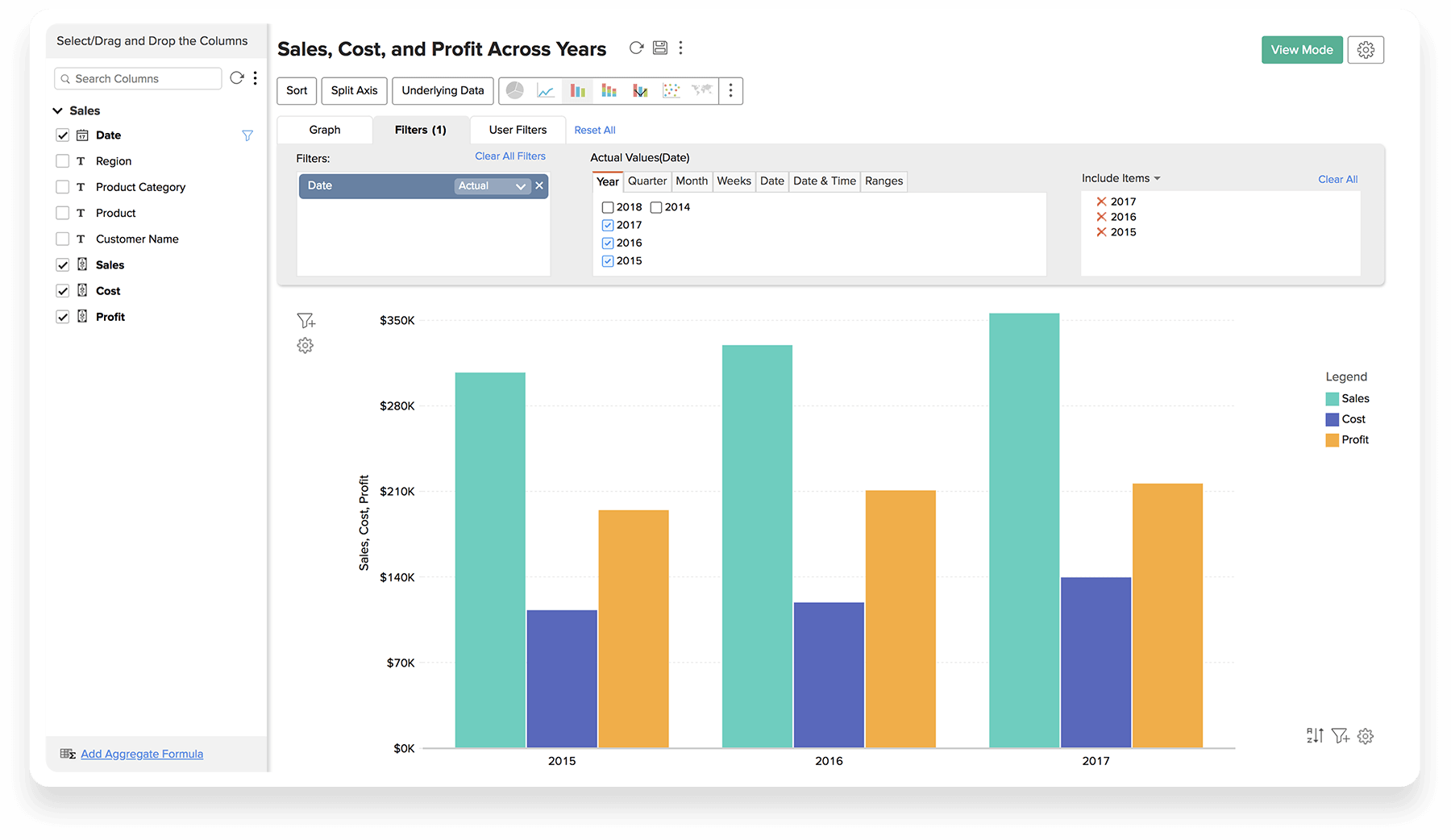Open the Quarter tab in date values

[x=647, y=181]
